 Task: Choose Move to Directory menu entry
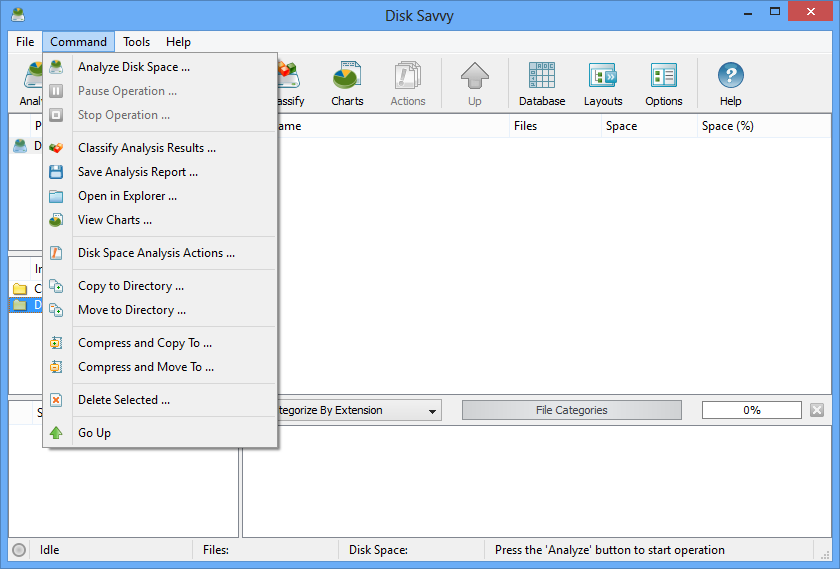(x=160, y=310)
